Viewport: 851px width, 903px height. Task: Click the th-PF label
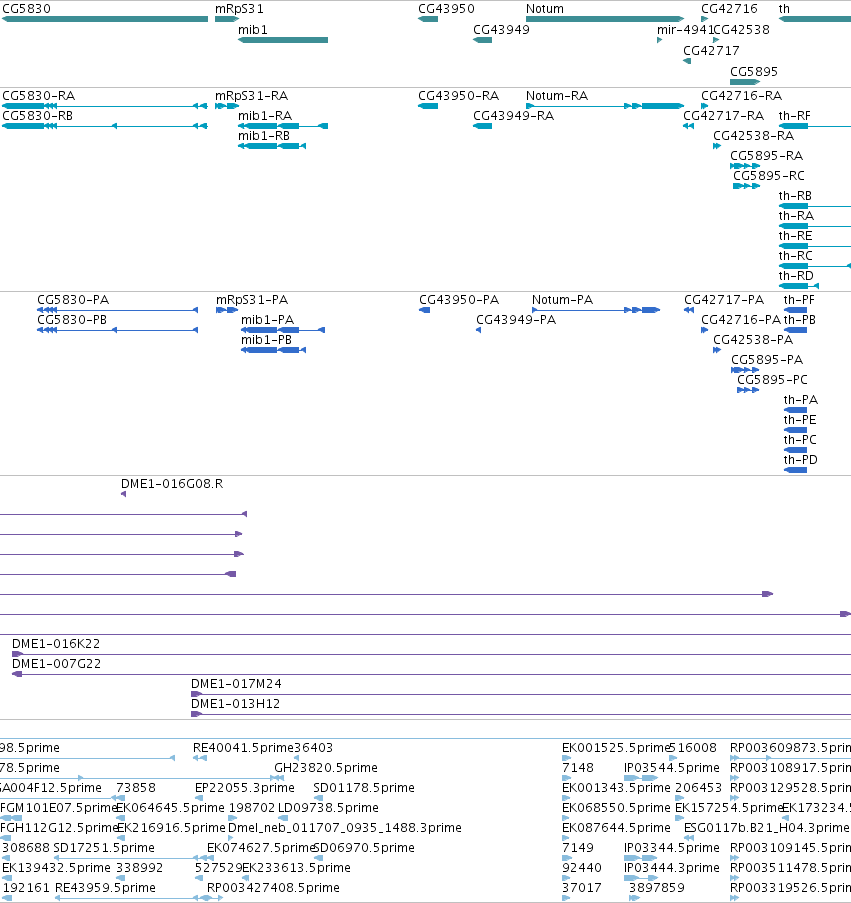tap(799, 299)
